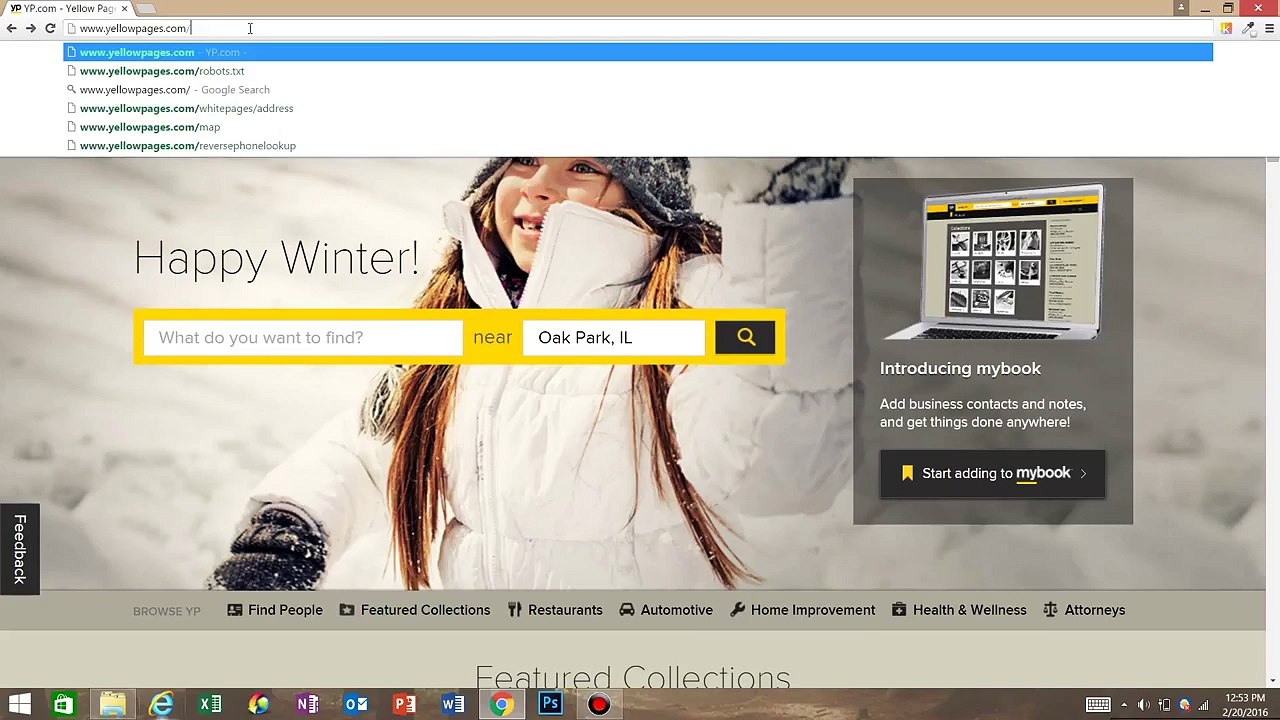Switch to Chrome in the taskbar
The height and width of the screenshot is (720, 1280).
[x=502, y=705]
